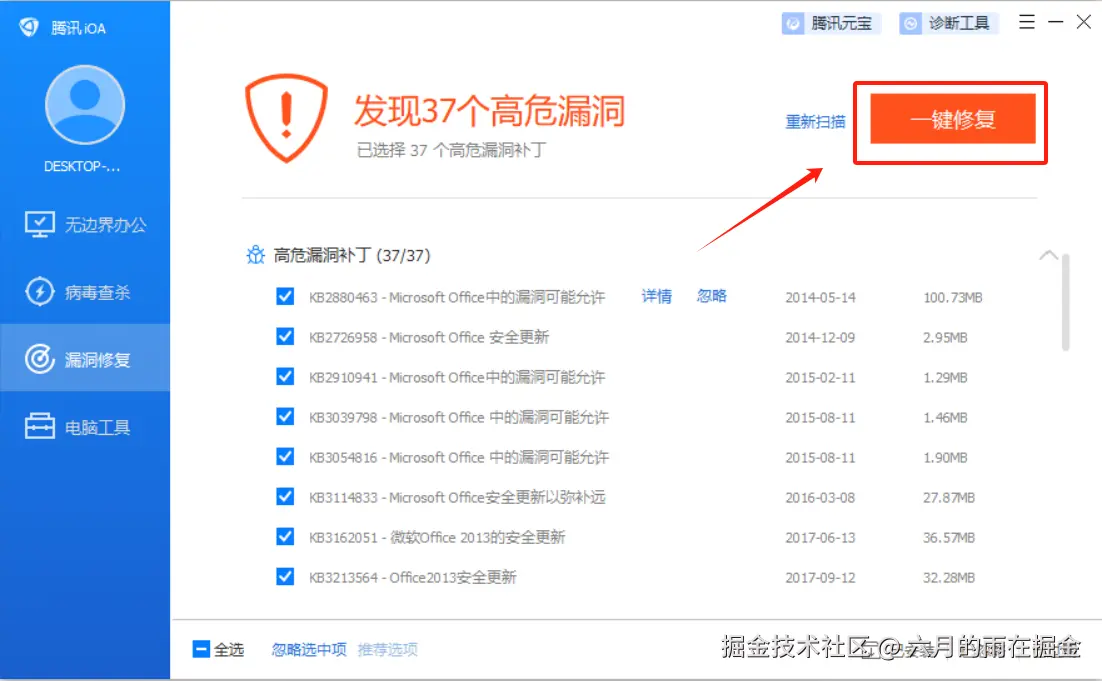Image resolution: width=1102 pixels, height=681 pixels.
Task: Select the KB2726958 Microsoft Office 安全更新 row
Action: pyautogui.click(x=429, y=337)
